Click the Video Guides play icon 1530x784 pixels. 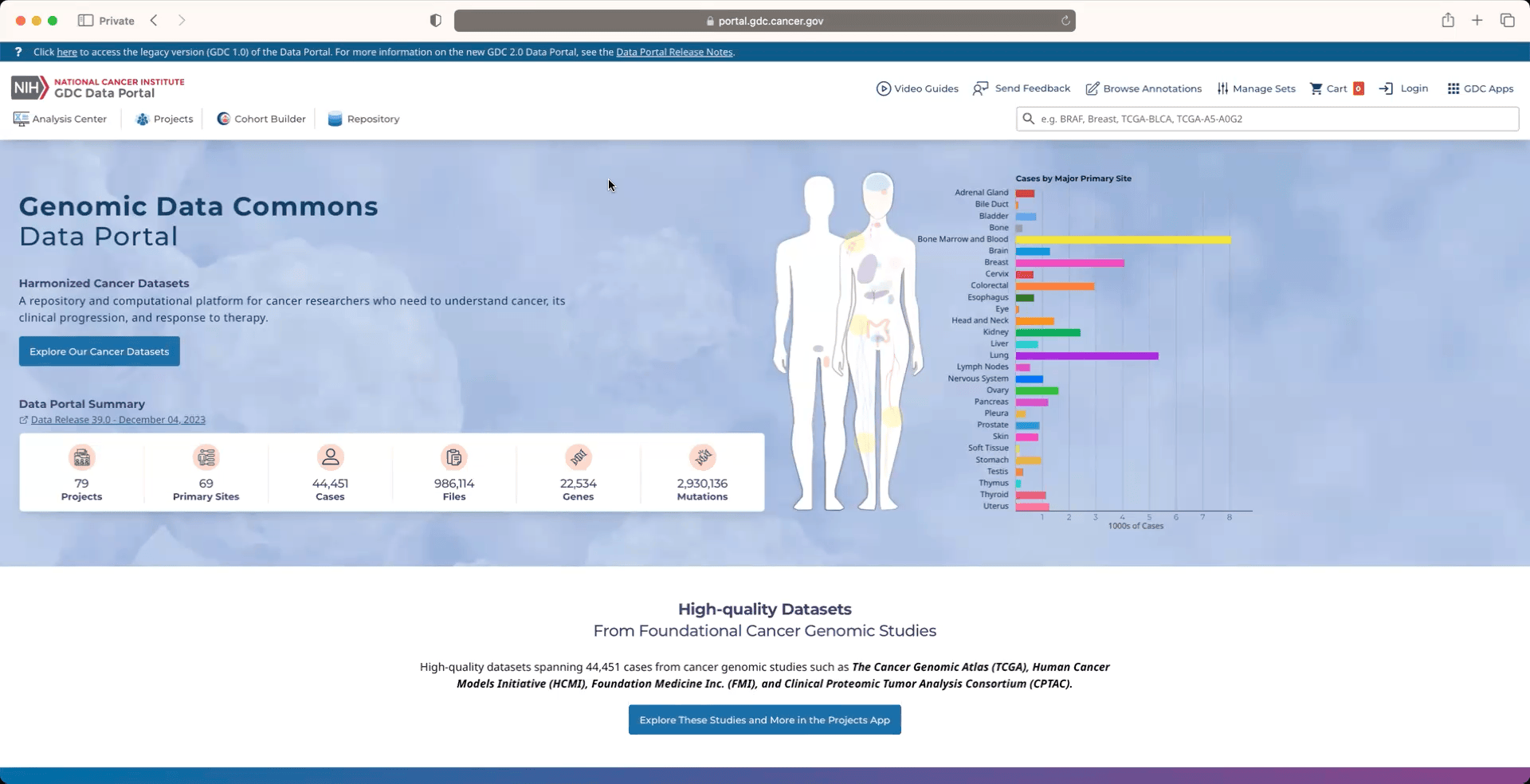(883, 88)
